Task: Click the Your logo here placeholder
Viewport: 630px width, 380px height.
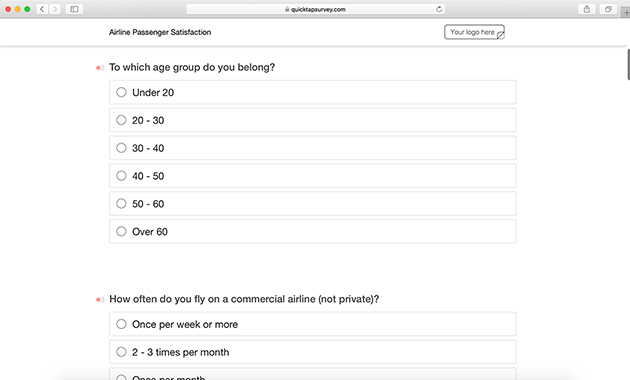Action: (474, 32)
